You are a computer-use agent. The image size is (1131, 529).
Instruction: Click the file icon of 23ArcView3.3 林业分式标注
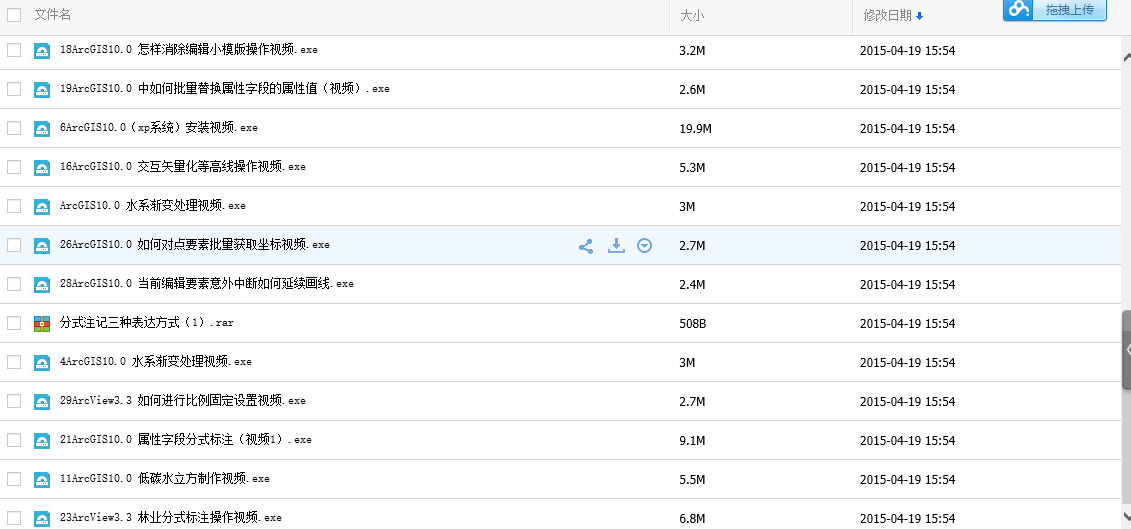pos(42,518)
